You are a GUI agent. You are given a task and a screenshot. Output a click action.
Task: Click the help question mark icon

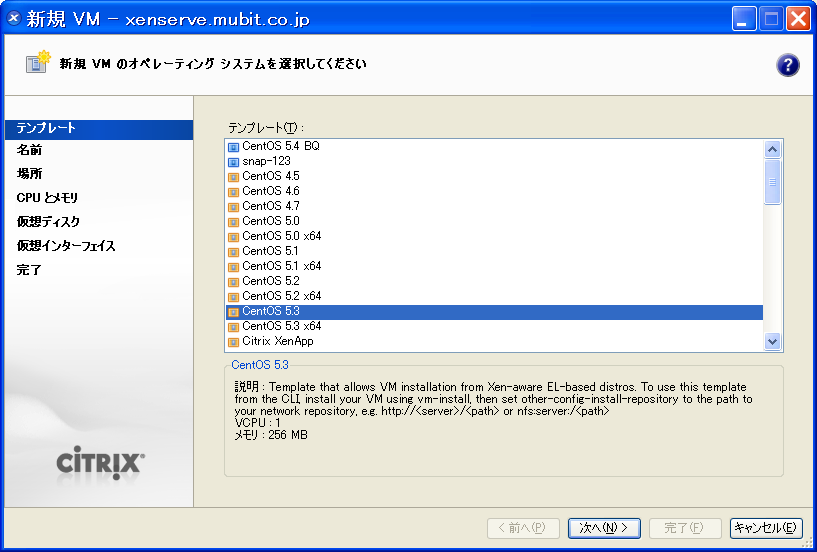point(787,66)
